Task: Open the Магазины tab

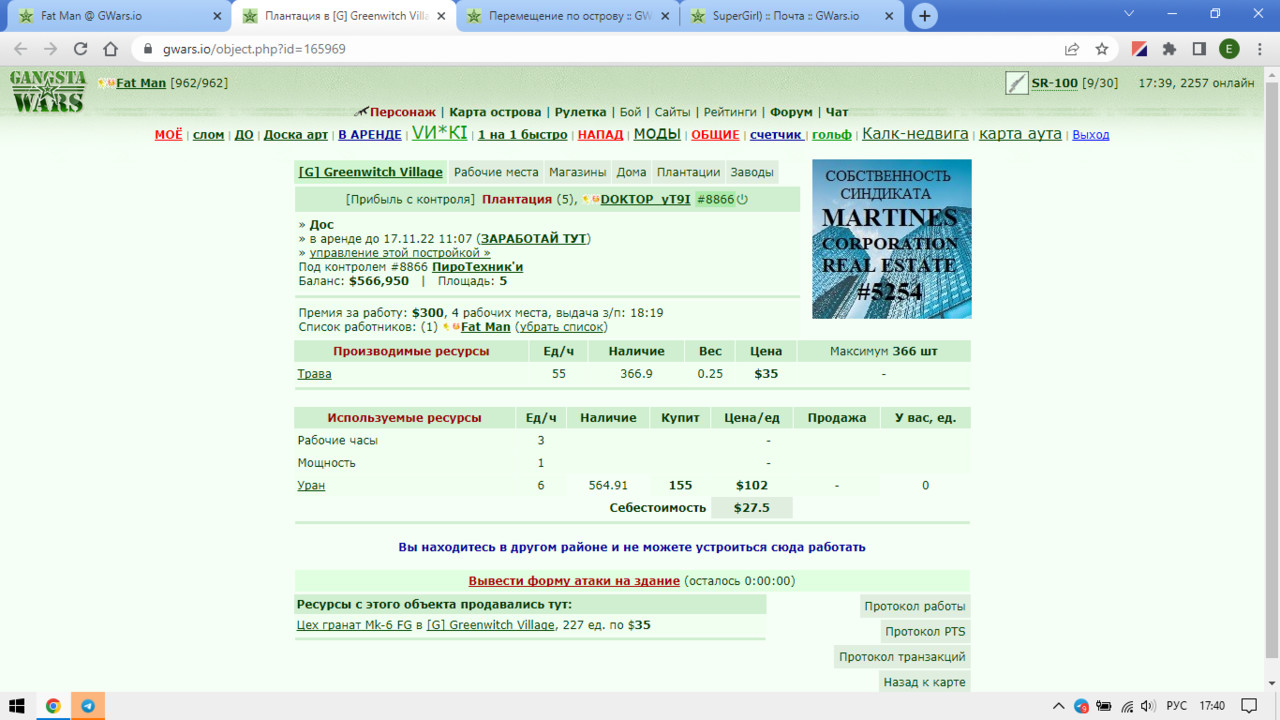Action: point(578,172)
